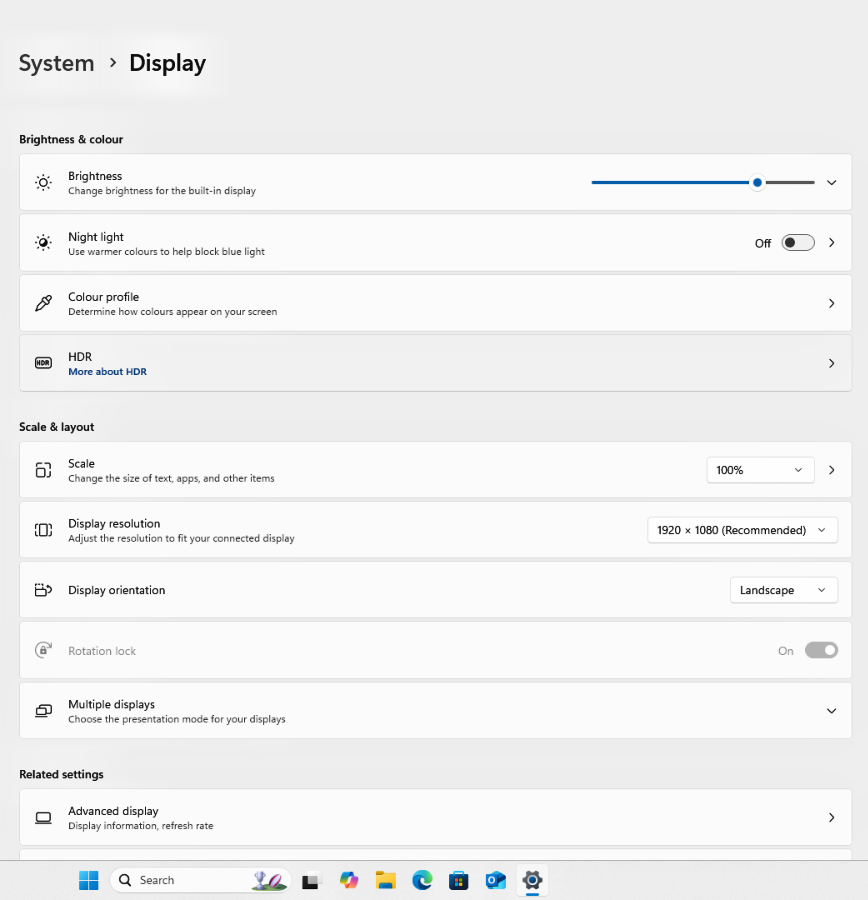868x900 pixels.
Task: Open Advanced display settings
Action: click(435, 817)
